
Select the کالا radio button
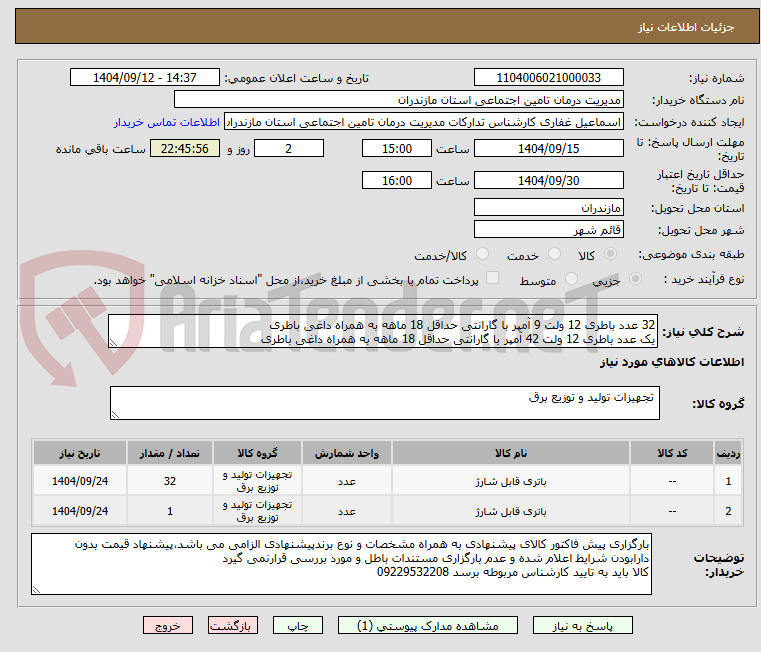click(610, 254)
